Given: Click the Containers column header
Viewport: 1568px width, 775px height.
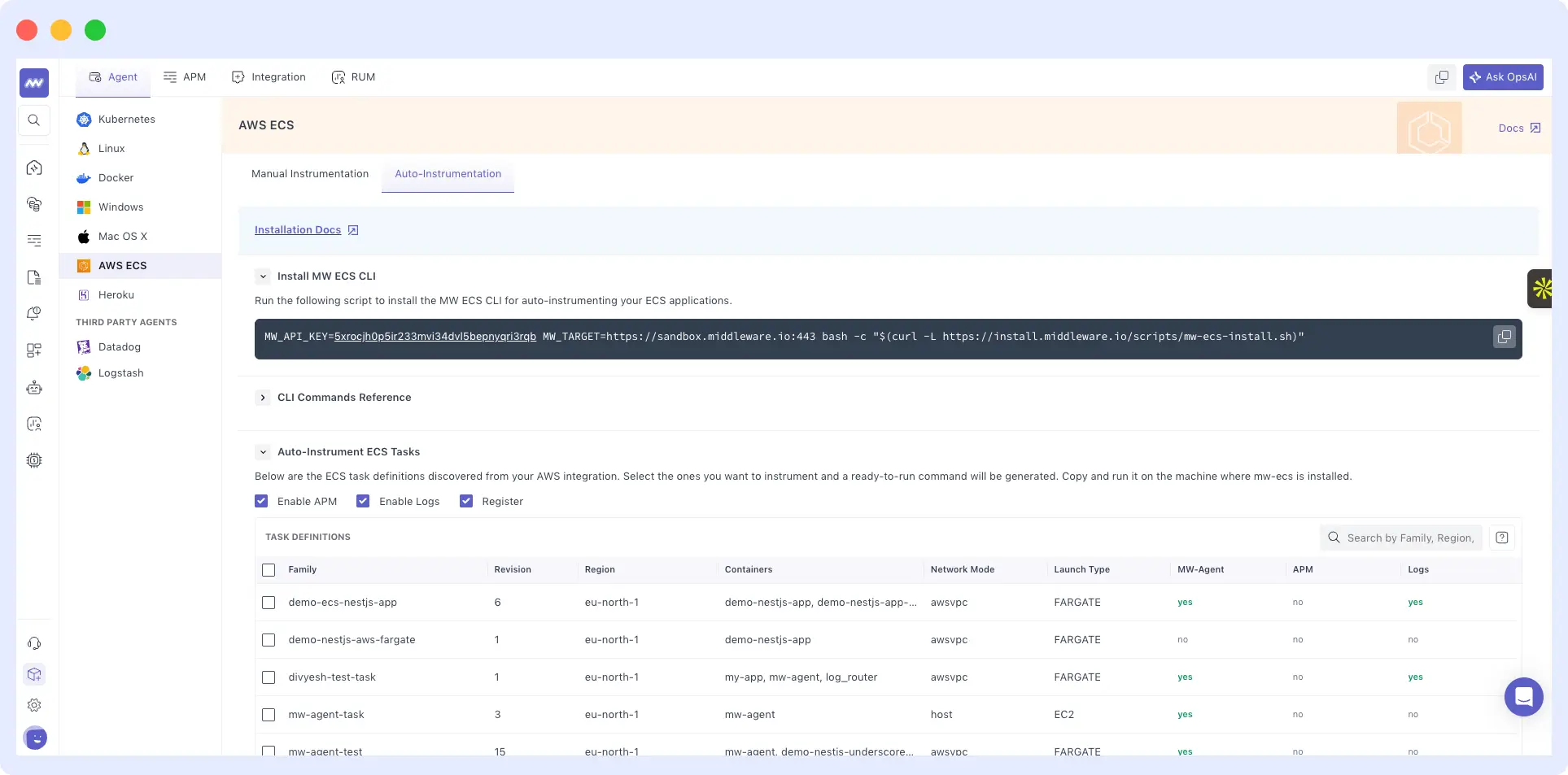Looking at the screenshot, I should pos(749,570).
